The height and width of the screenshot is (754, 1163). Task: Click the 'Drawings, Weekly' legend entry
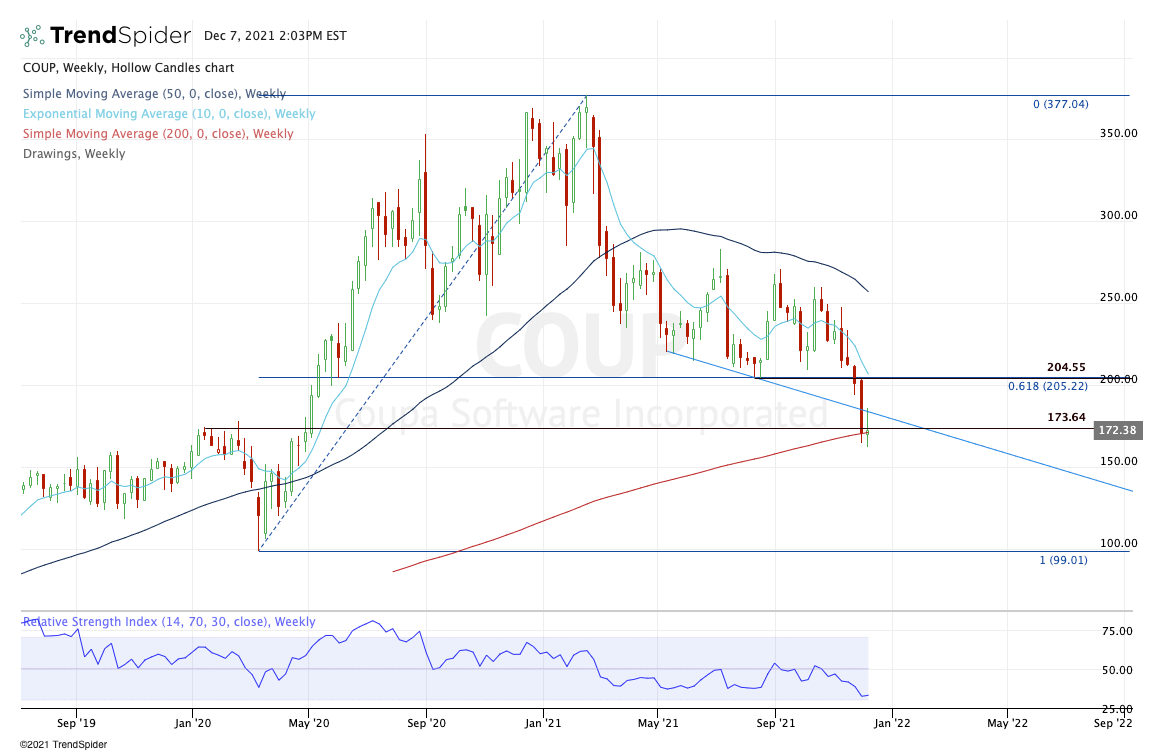tap(74, 153)
